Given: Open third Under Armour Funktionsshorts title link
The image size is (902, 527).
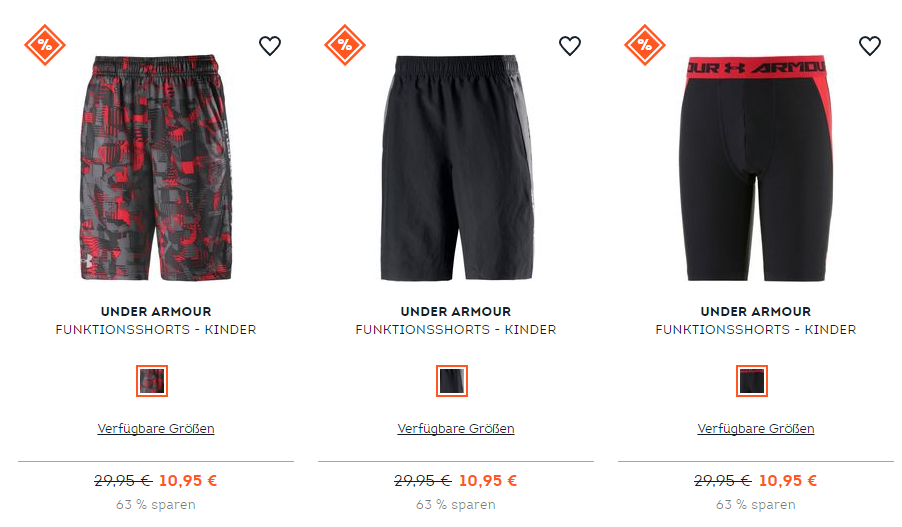Looking at the screenshot, I should click(x=756, y=320).
